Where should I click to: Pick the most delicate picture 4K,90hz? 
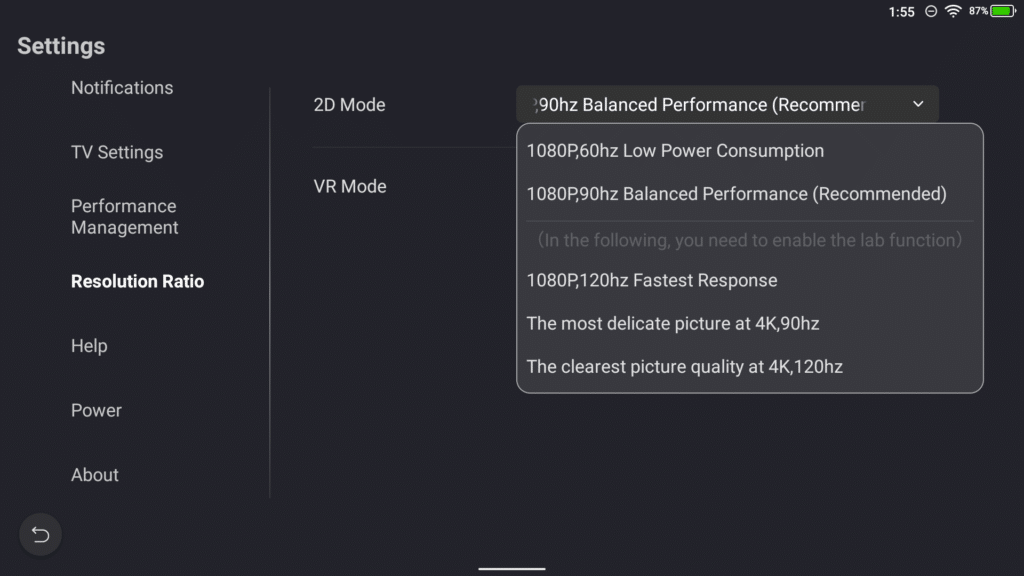[673, 323]
